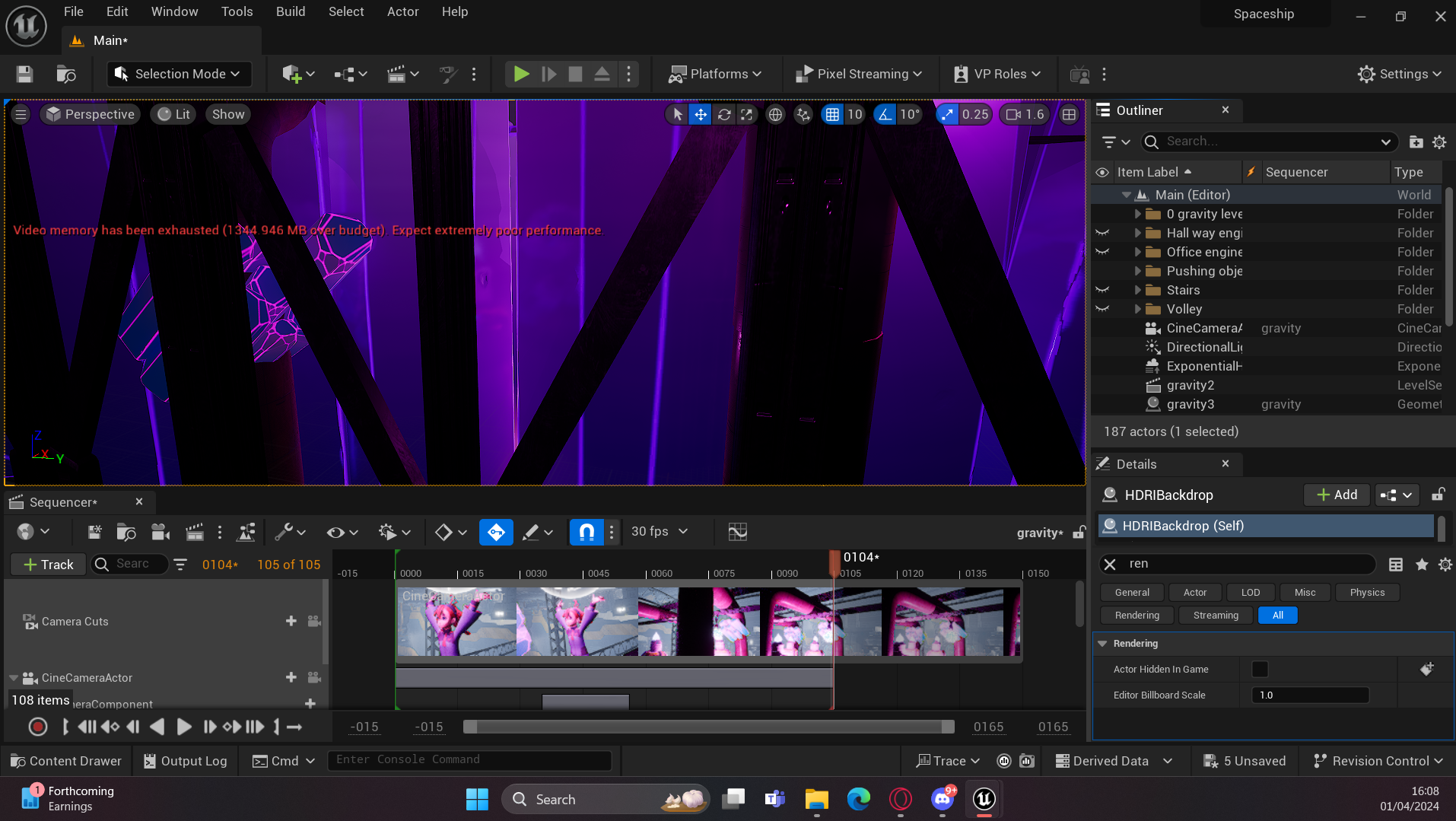Image resolution: width=1456 pixels, height=821 pixels.
Task: Toggle visibility of Stairs folder
Action: coord(1102,290)
